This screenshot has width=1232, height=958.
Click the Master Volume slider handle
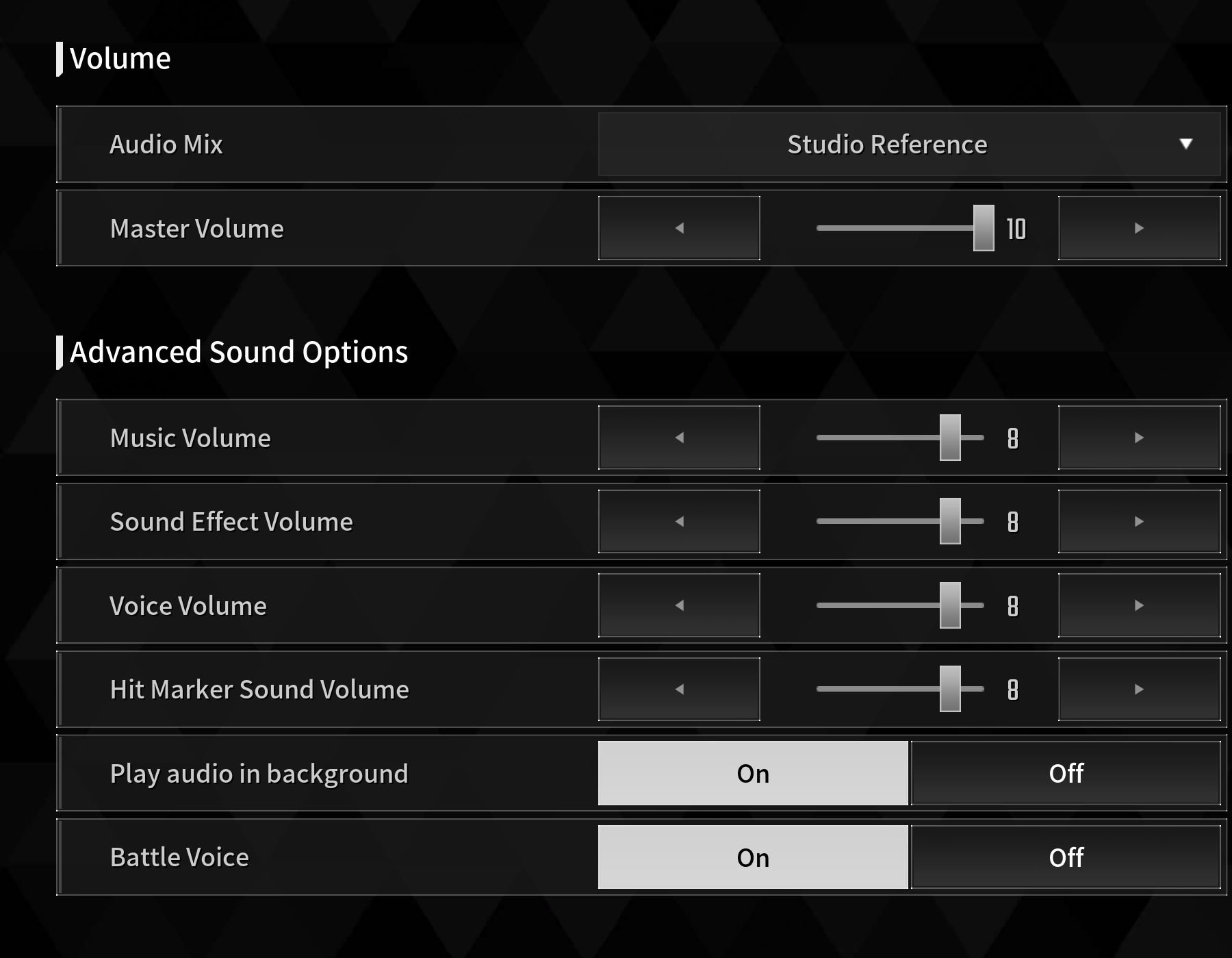tap(984, 228)
